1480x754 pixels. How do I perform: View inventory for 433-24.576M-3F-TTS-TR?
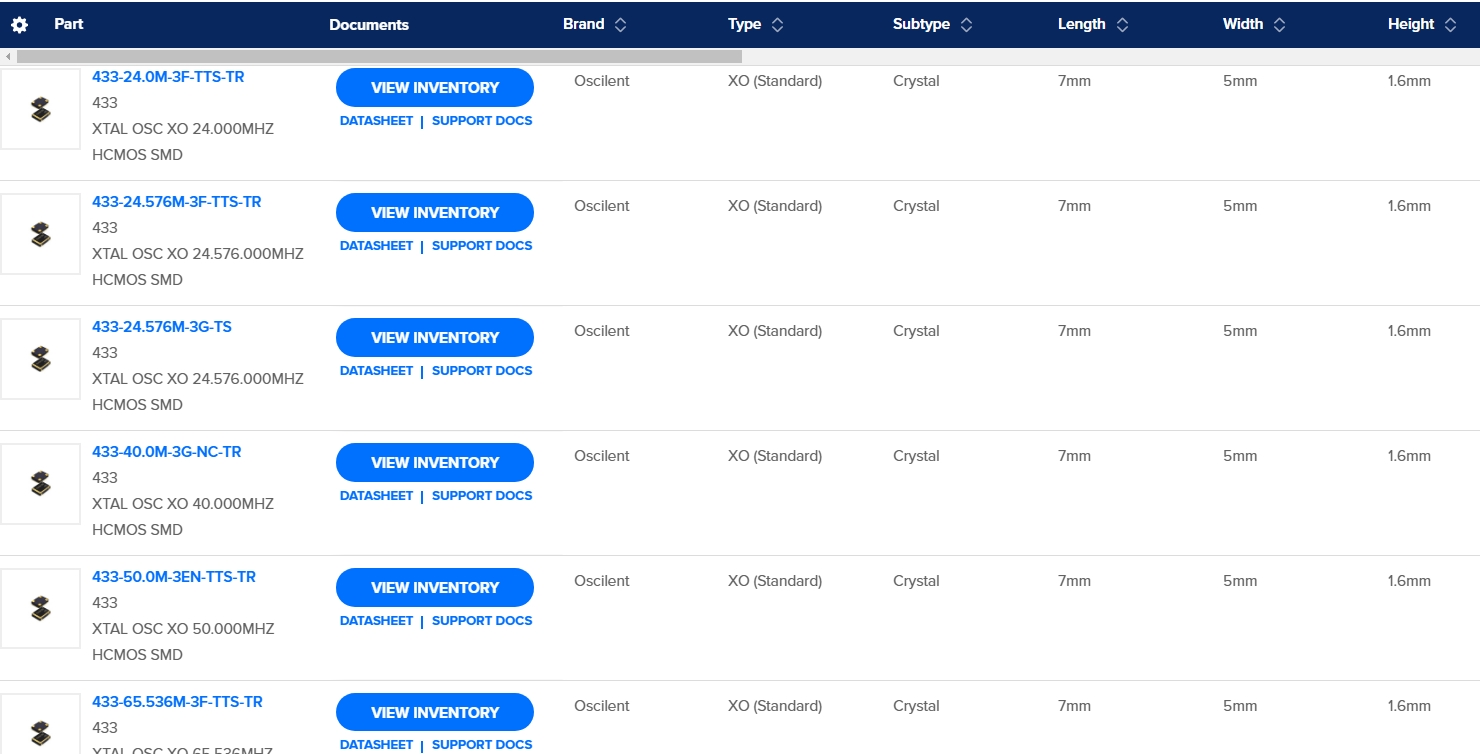click(x=435, y=213)
